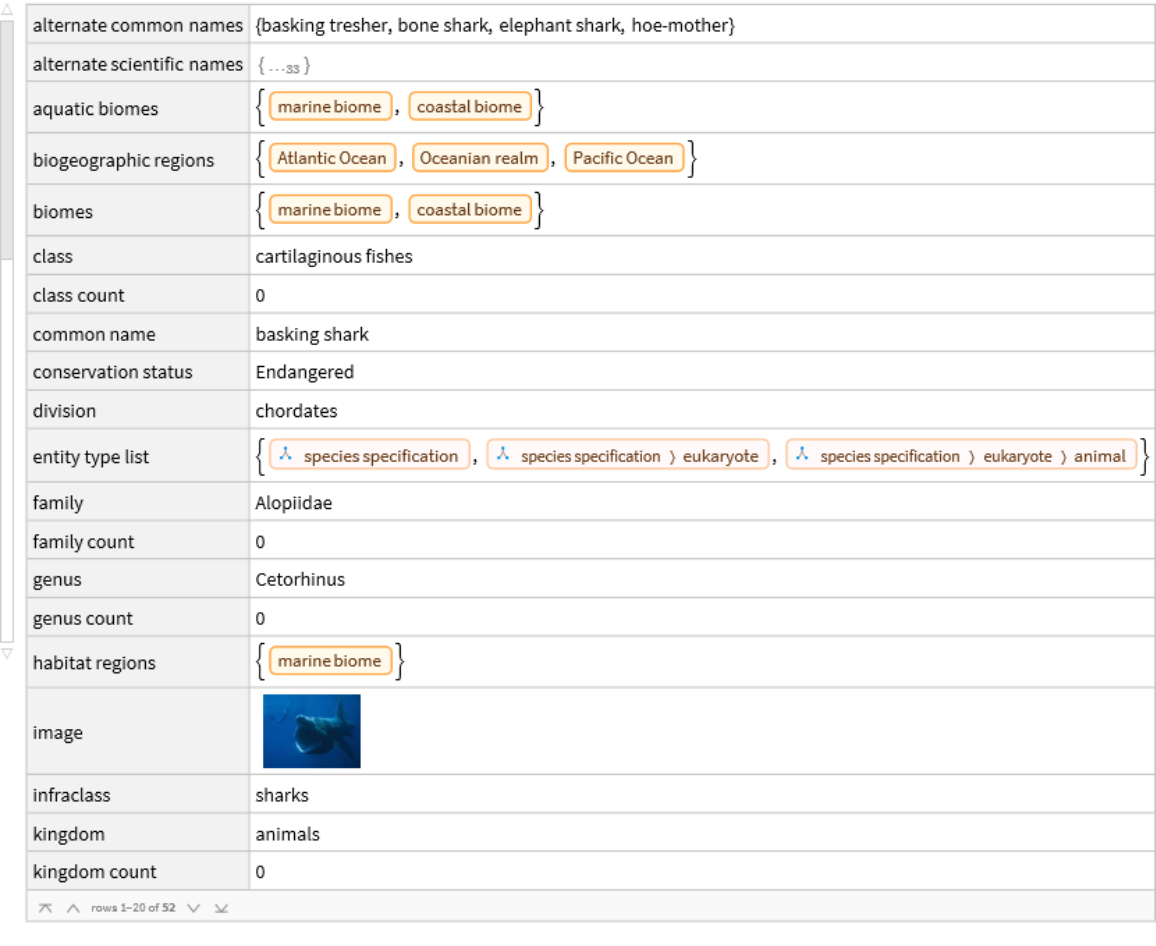This screenshot has width=1156, height=946.
Task: Select the conservation status row header
Action: pos(112,372)
